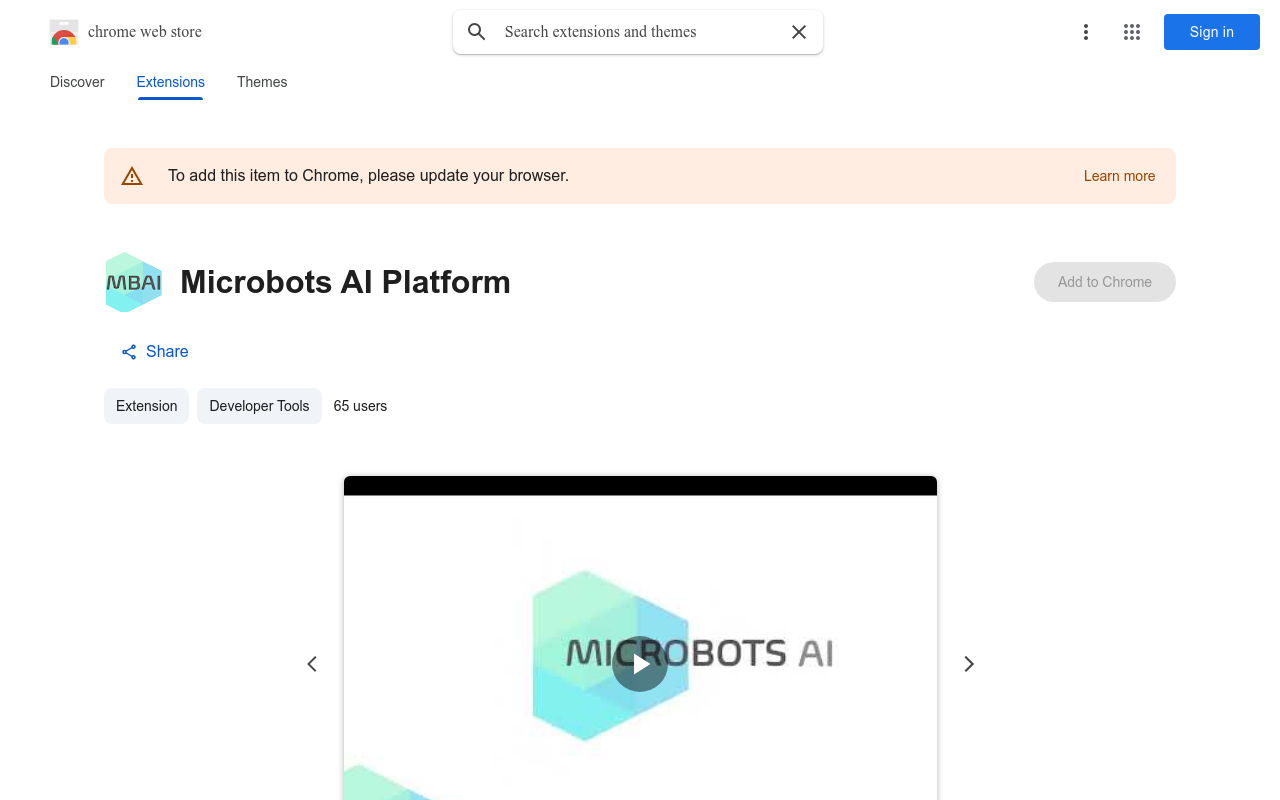Open the Developer Tools category chip
This screenshot has height=800, width=1280.
(259, 406)
